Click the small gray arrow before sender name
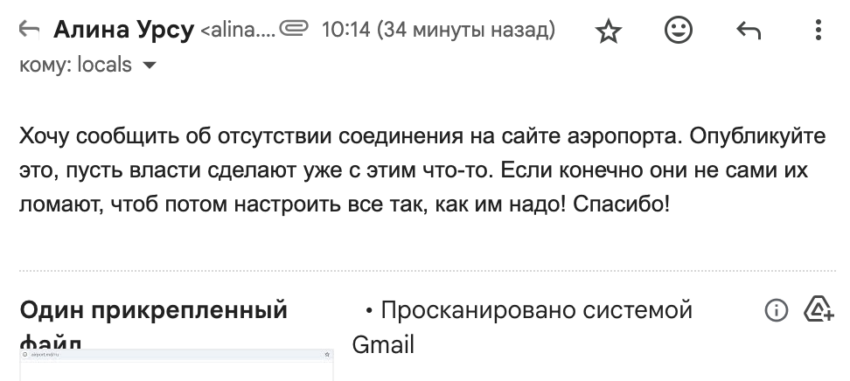Image resolution: width=850 pixels, height=381 pixels. point(29,30)
